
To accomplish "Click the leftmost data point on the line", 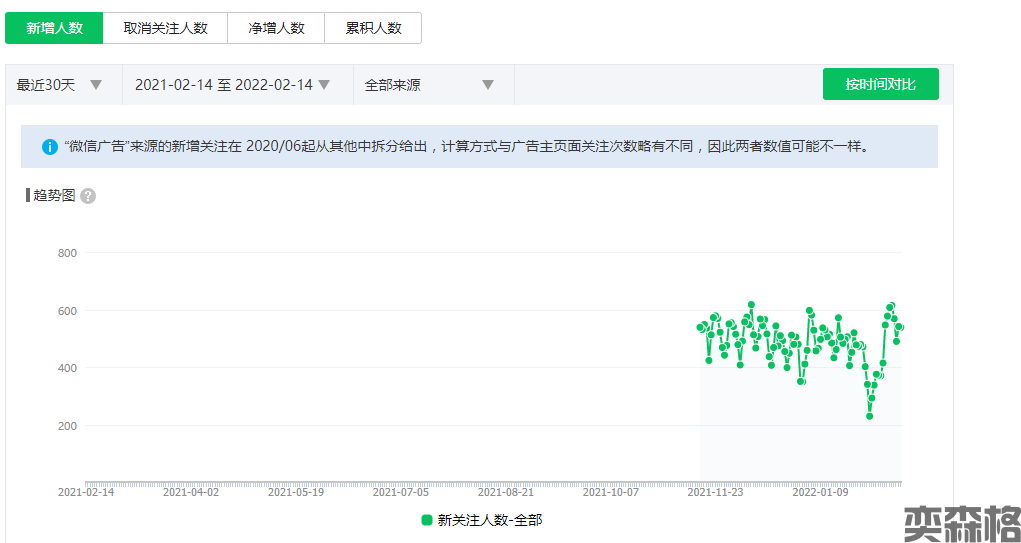I will point(701,327).
